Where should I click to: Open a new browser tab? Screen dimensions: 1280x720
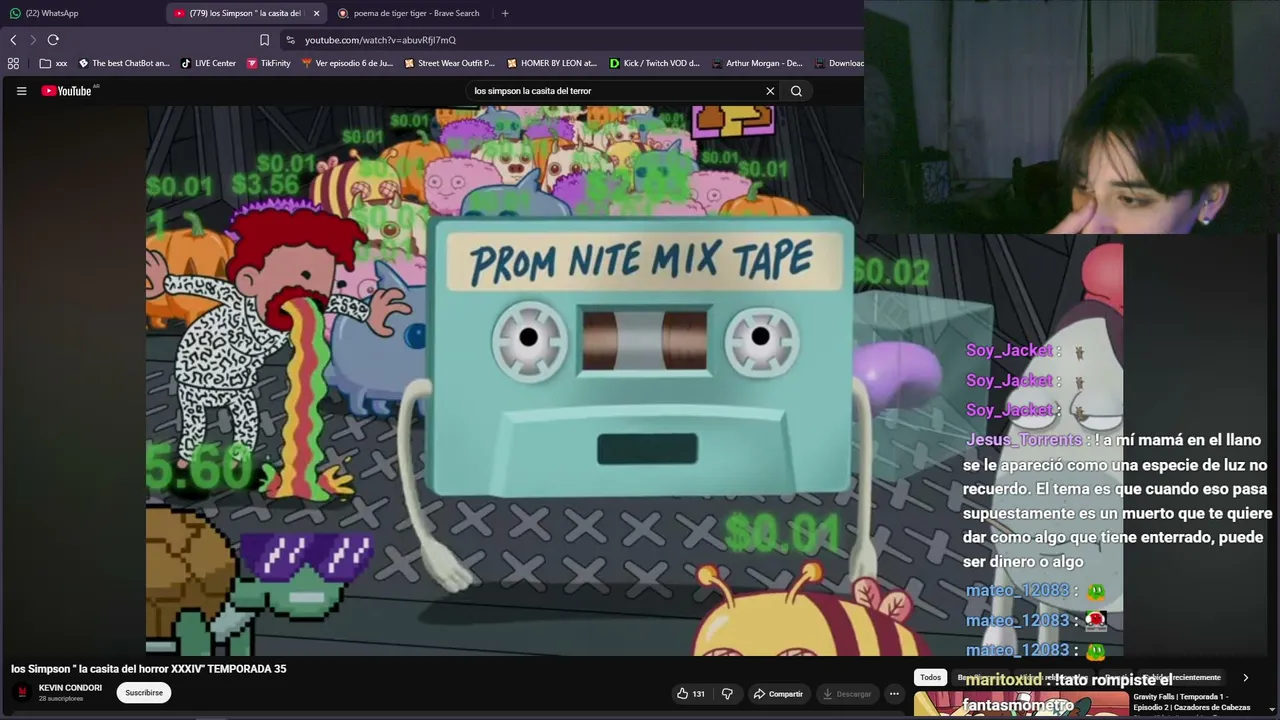pyautogui.click(x=505, y=13)
